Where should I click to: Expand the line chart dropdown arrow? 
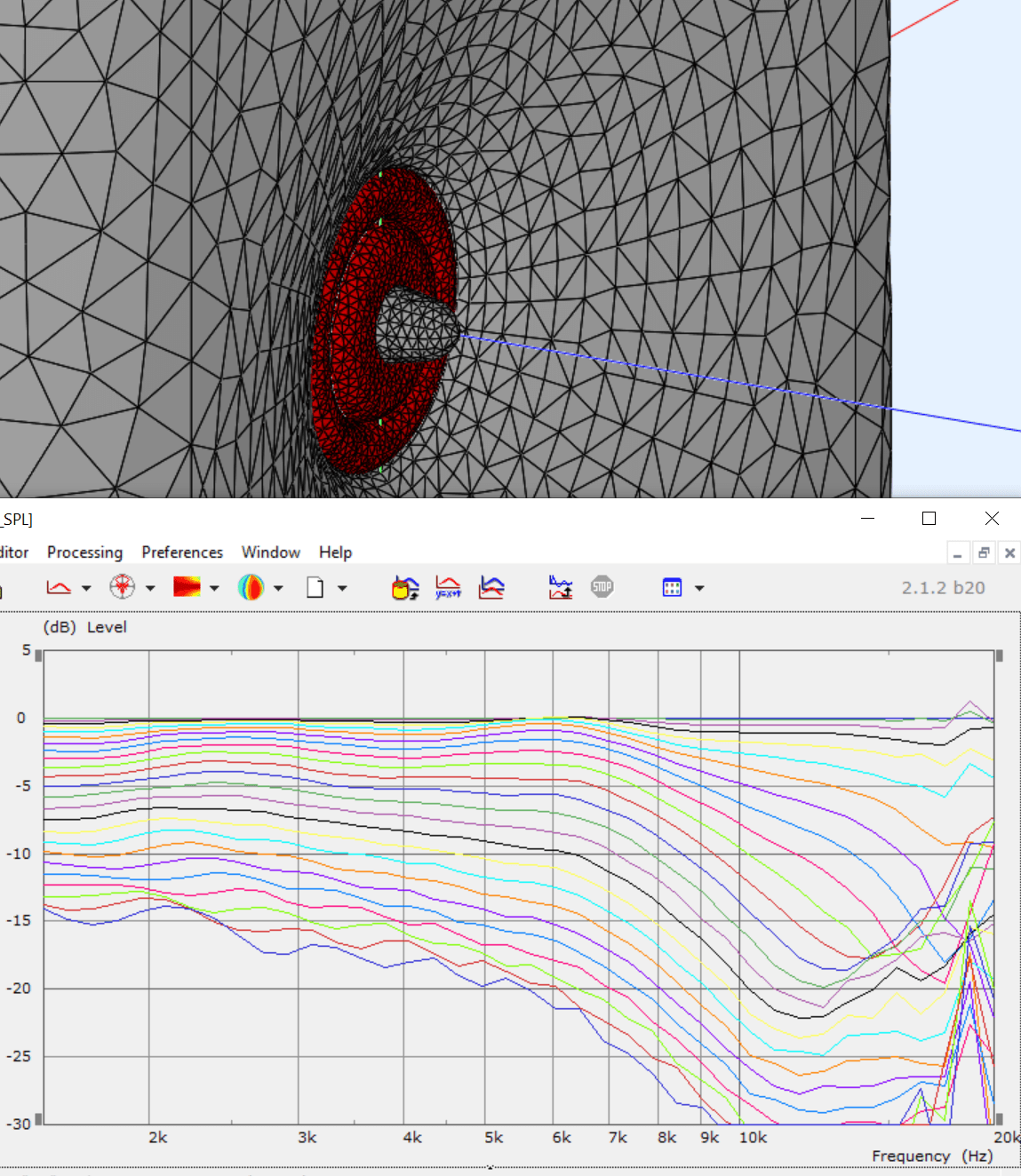pyautogui.click(x=86, y=588)
